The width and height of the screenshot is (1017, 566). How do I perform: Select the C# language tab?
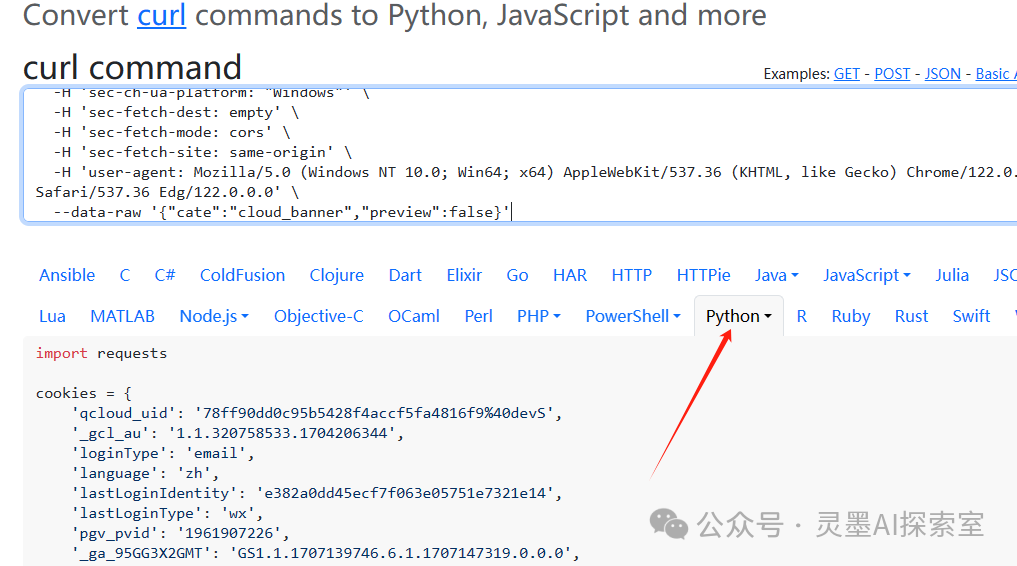(165, 275)
